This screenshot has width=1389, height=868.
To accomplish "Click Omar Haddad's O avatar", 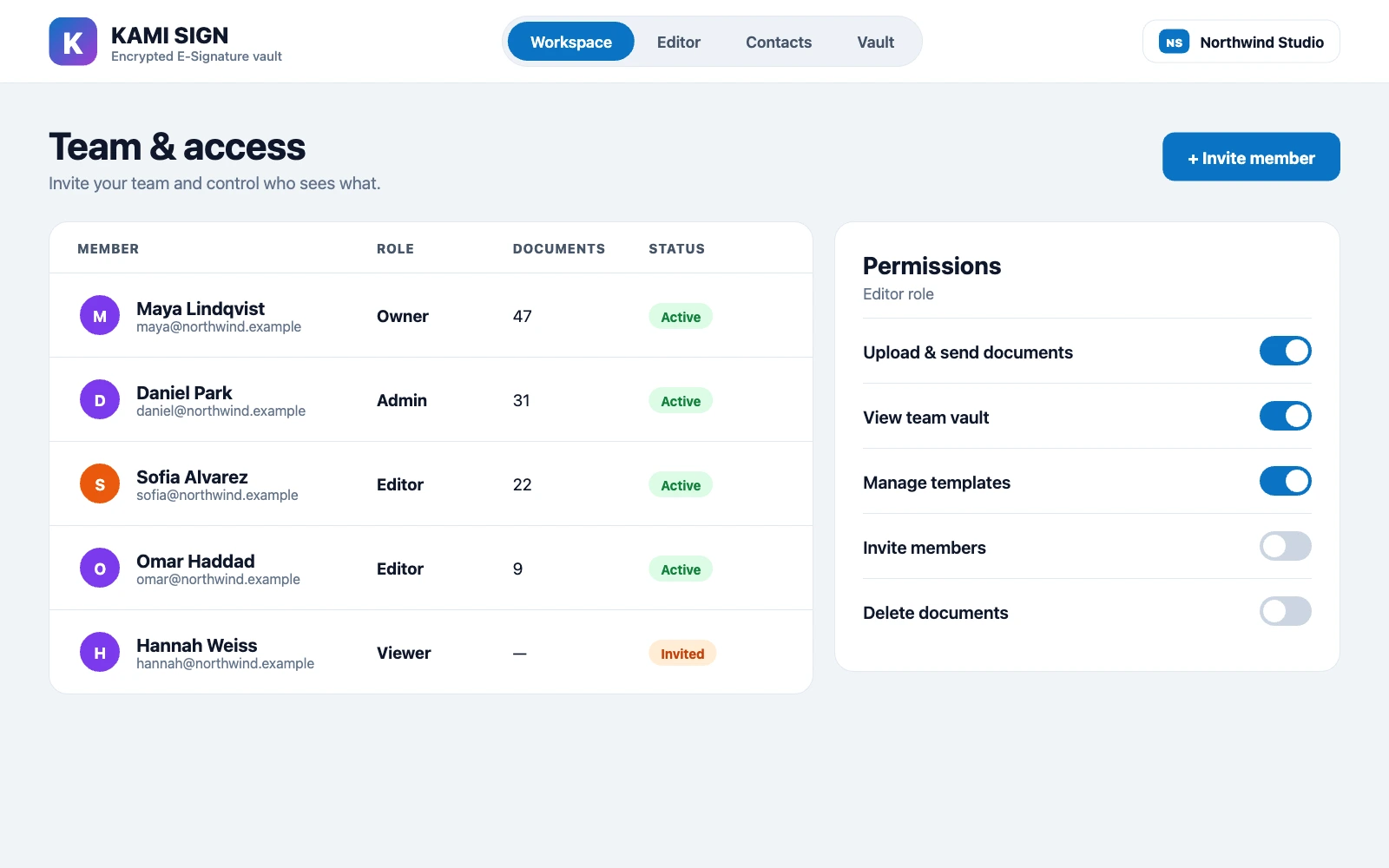I will 100,569.
